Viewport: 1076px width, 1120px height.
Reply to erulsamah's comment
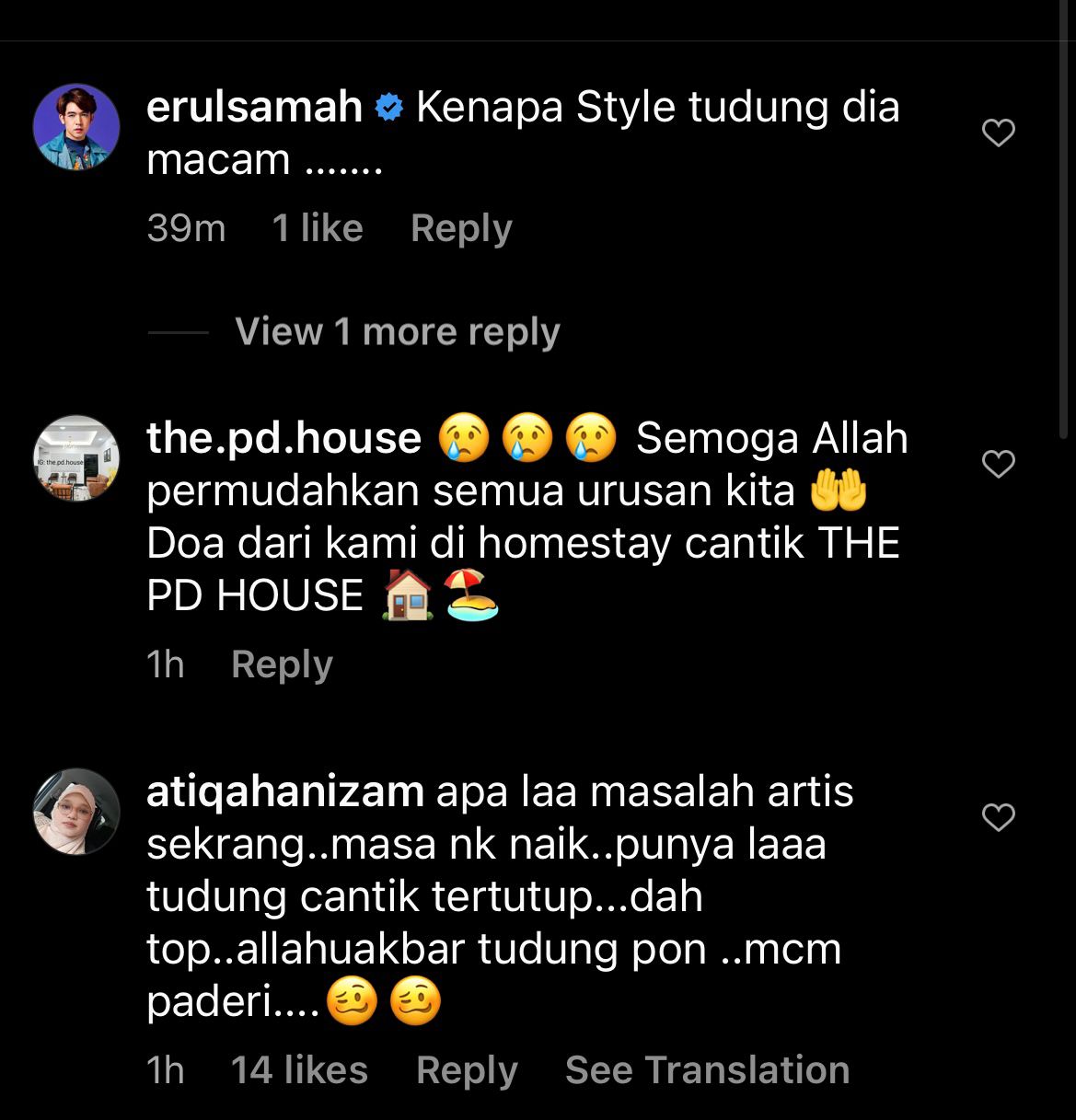[461, 228]
